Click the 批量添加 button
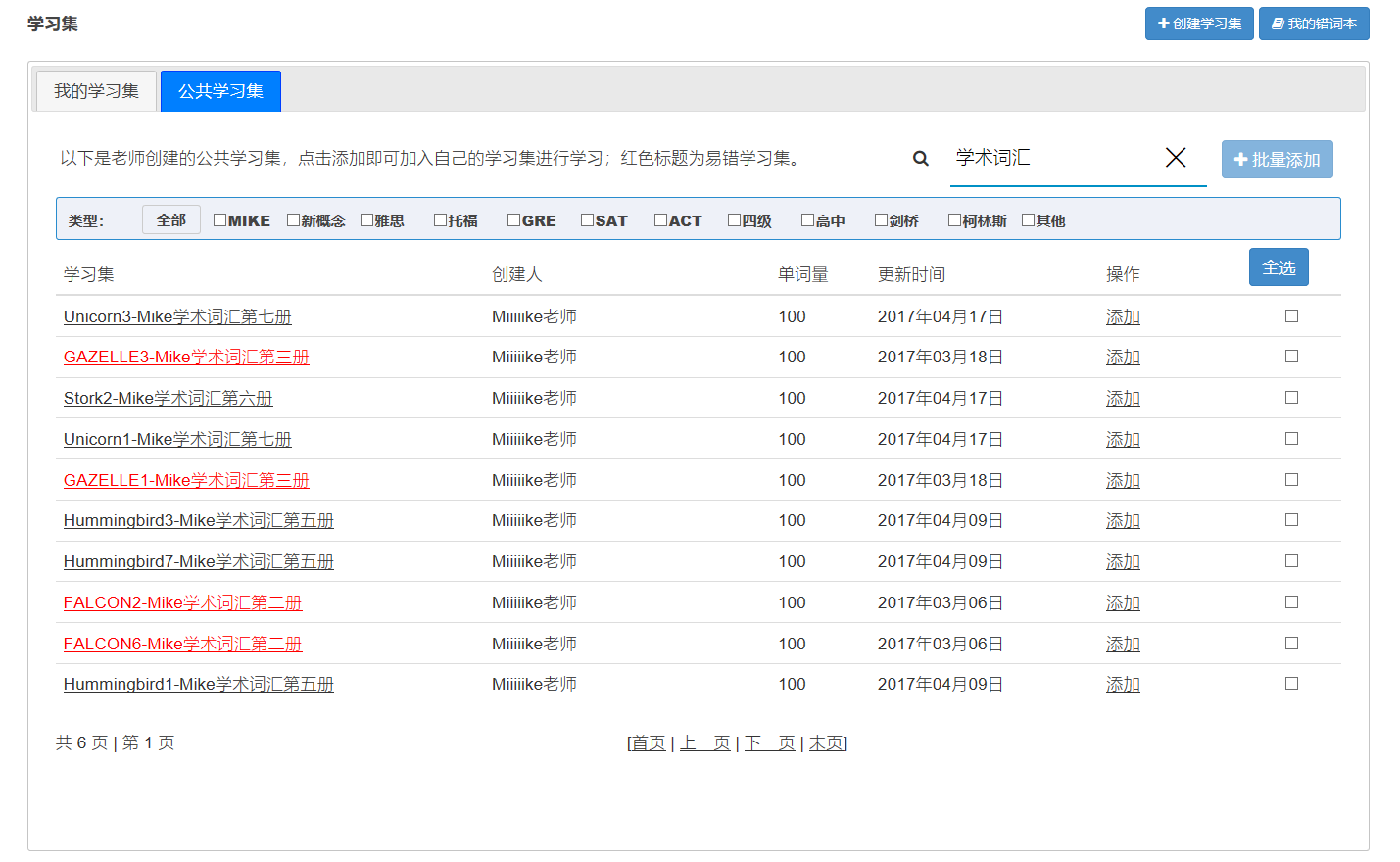The image size is (1400, 862). coord(1277,160)
